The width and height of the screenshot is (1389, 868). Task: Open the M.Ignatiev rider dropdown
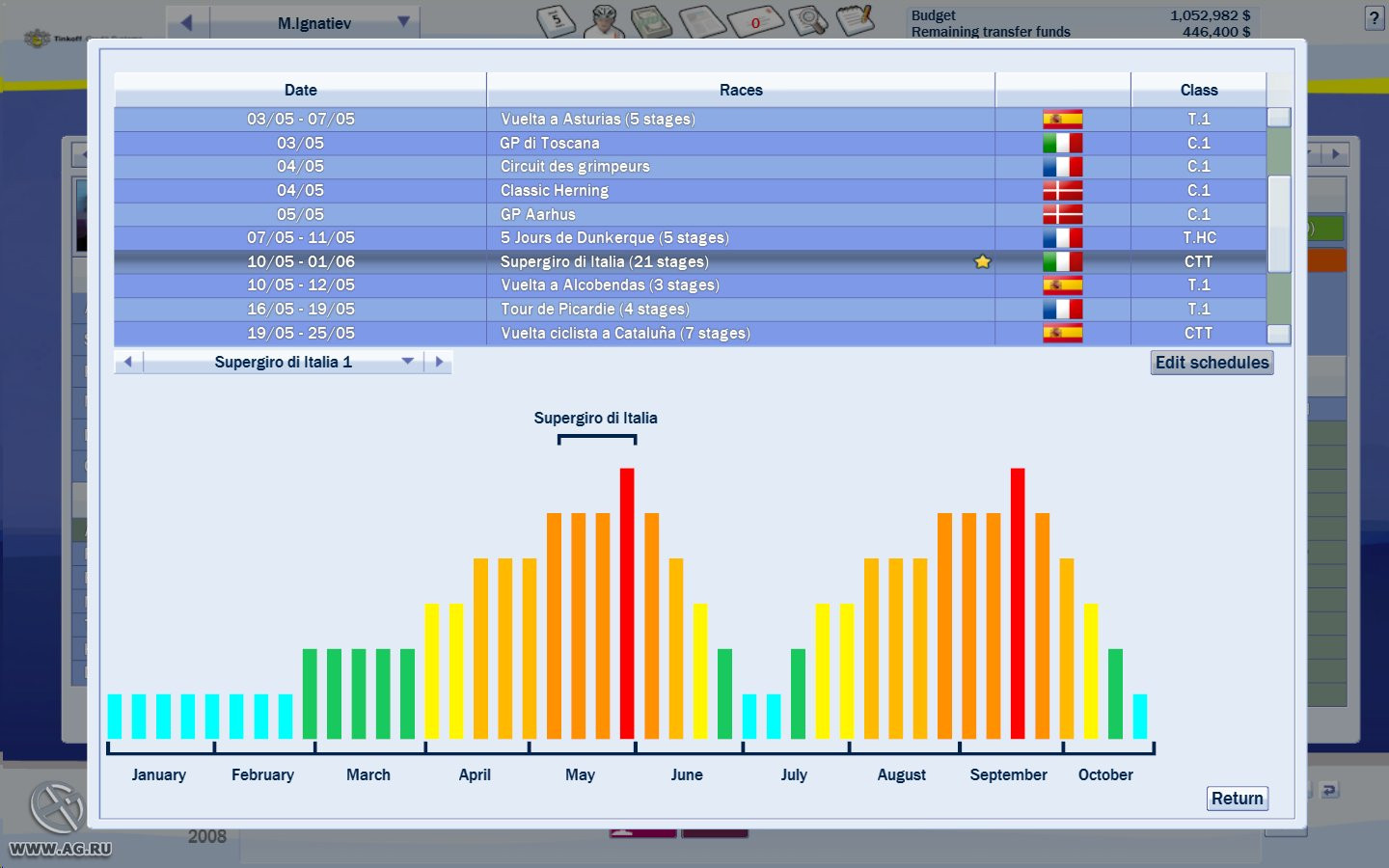tap(403, 22)
